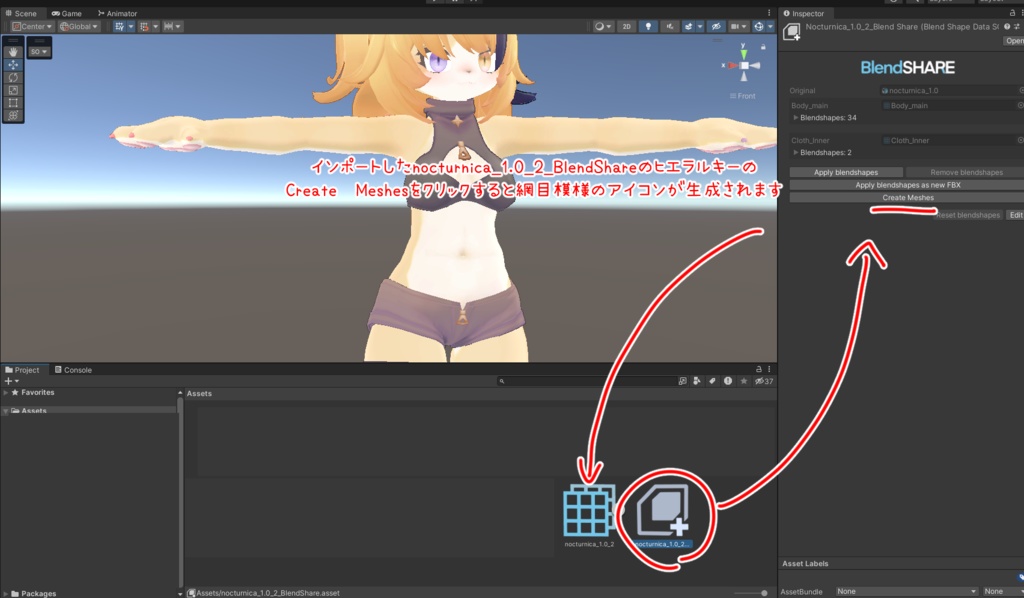Toggle 2D view mode in the Scene view
The image size is (1024, 598).
(626, 26)
